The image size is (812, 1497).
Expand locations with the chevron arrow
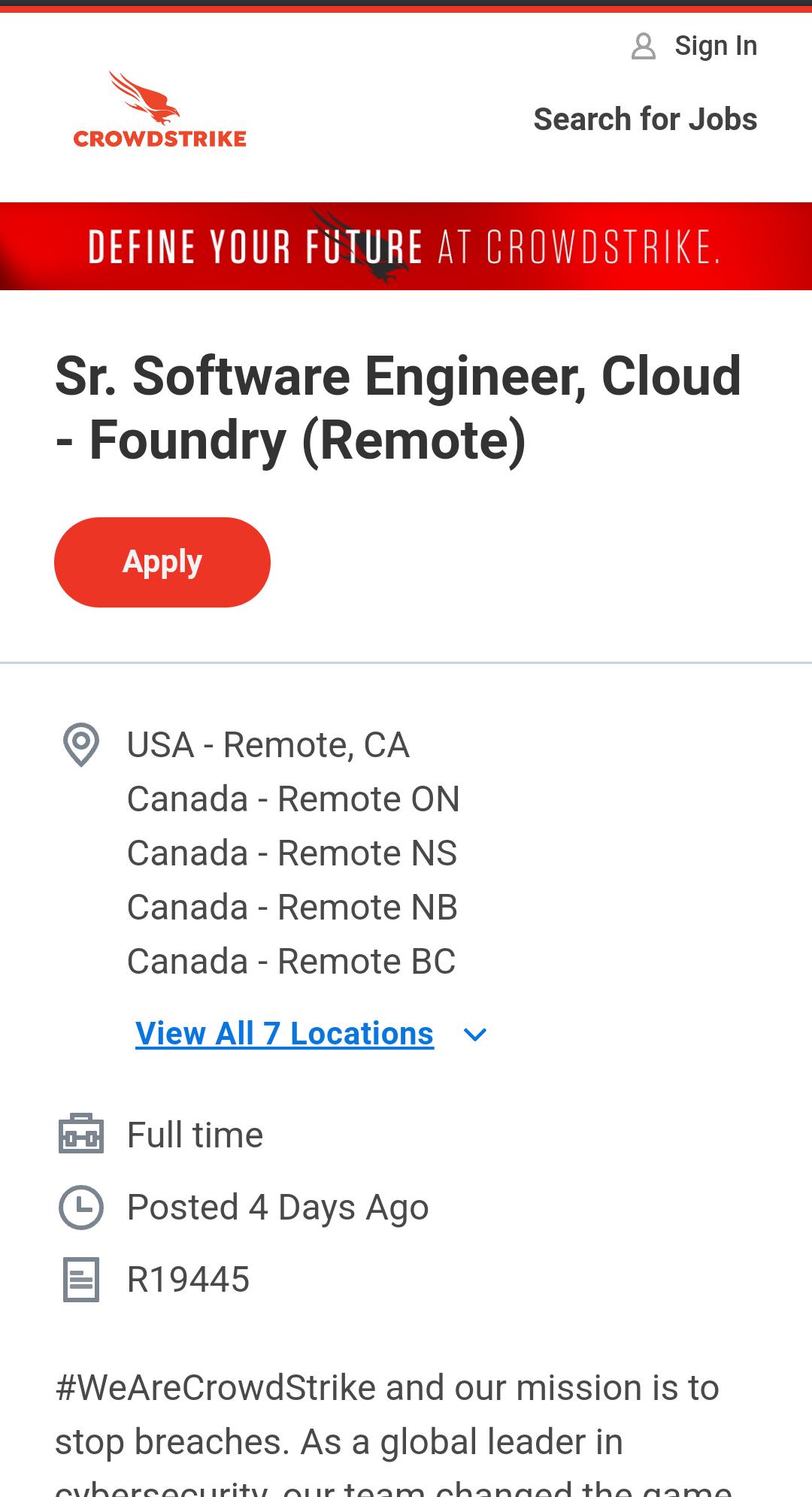click(x=475, y=1035)
